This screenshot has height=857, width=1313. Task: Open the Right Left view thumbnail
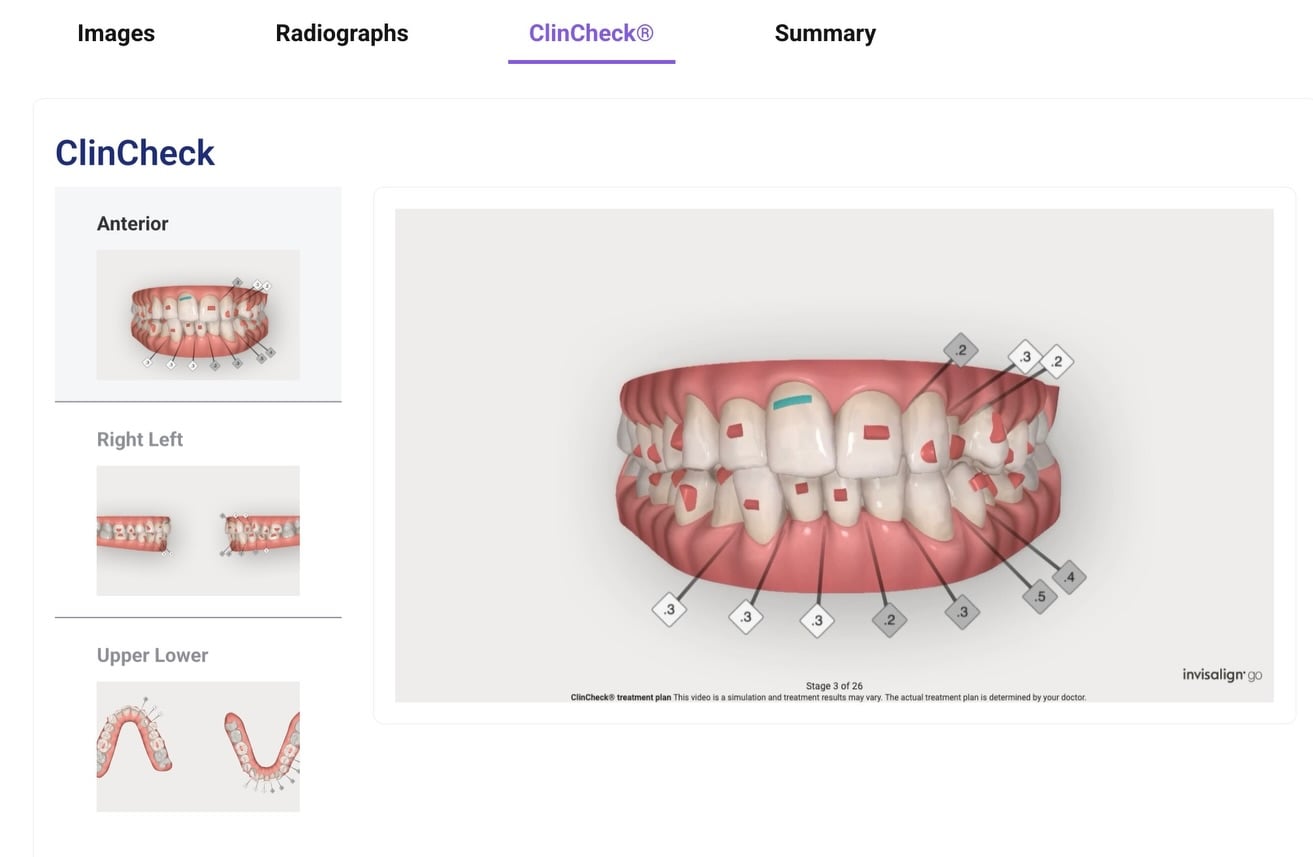coord(198,530)
